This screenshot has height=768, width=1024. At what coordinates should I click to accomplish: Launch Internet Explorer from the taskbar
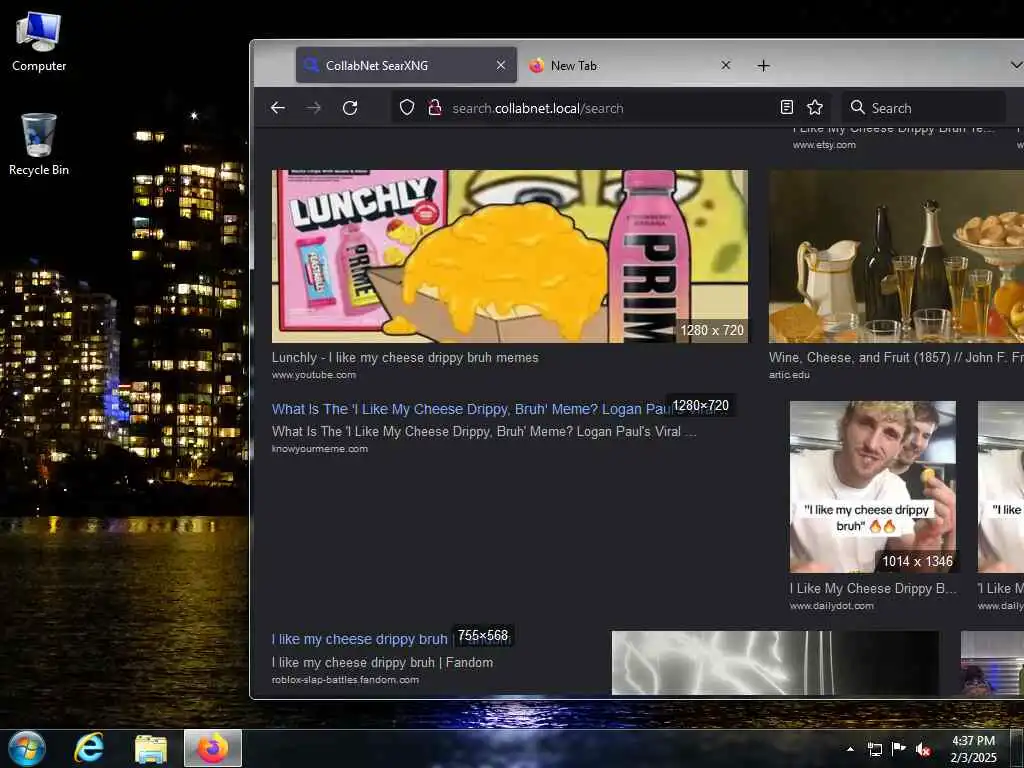tap(89, 748)
